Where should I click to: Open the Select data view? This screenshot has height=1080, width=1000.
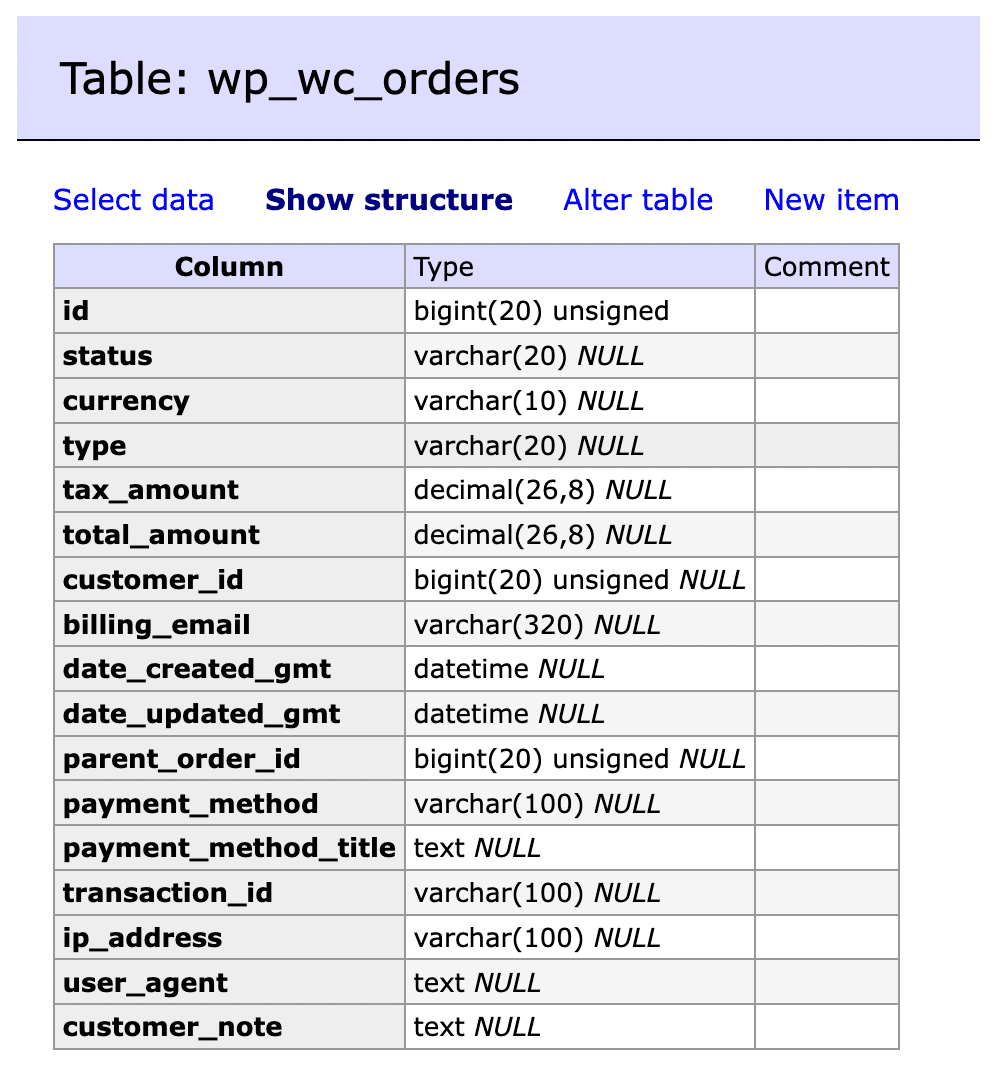coord(134,200)
